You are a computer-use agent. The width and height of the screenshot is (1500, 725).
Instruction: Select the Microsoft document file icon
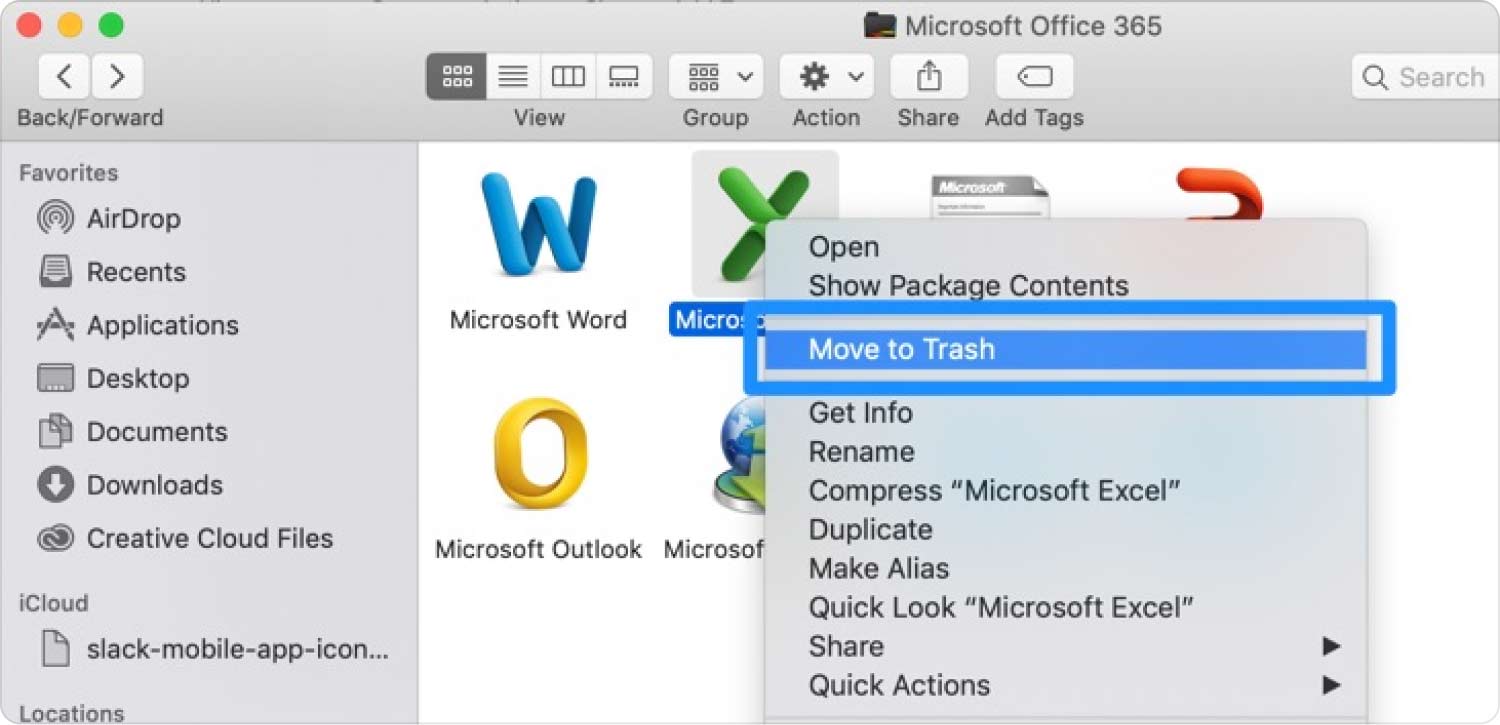pyautogui.click(x=990, y=196)
